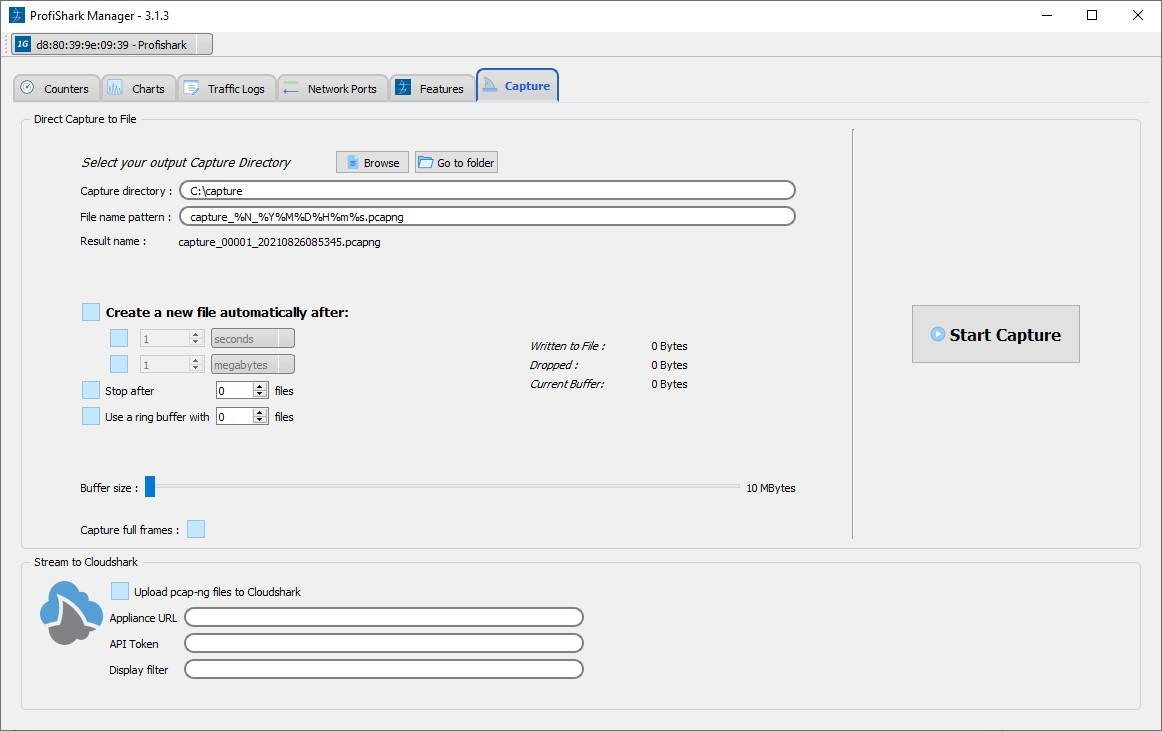Screen dimensions: 1162x731
Task: Switch to the Counters tab
Action: 56,88
